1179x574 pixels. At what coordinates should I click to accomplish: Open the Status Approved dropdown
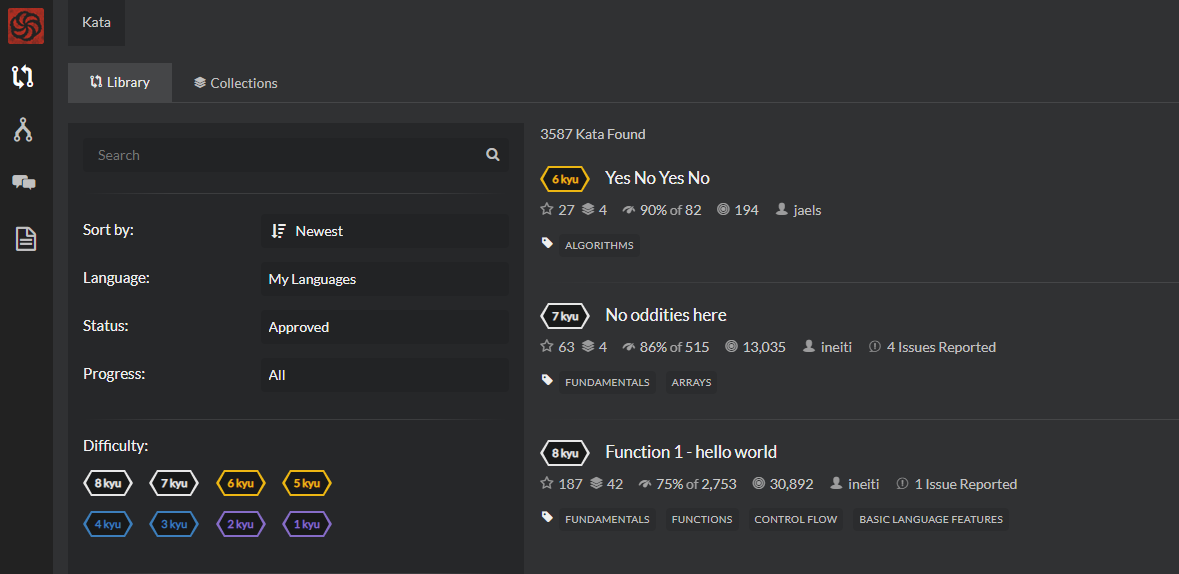[x=384, y=327]
